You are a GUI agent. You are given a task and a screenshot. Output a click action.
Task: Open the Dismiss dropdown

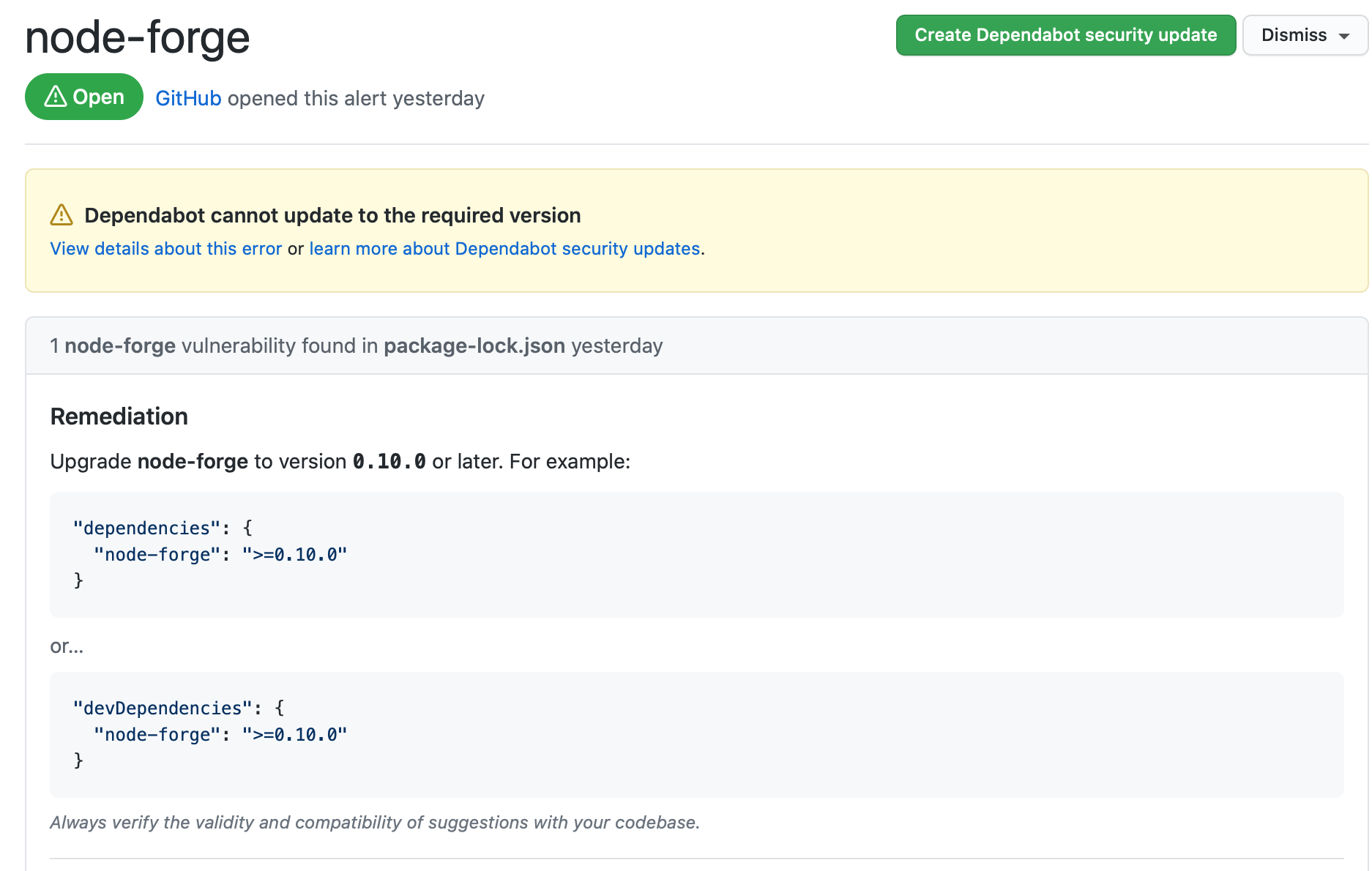tap(1305, 35)
